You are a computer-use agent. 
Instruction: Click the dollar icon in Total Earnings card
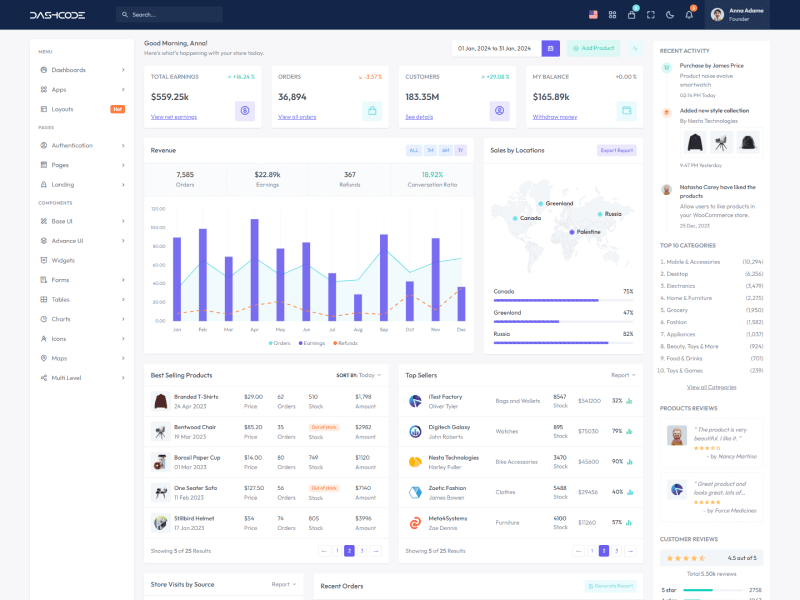pyautogui.click(x=245, y=111)
